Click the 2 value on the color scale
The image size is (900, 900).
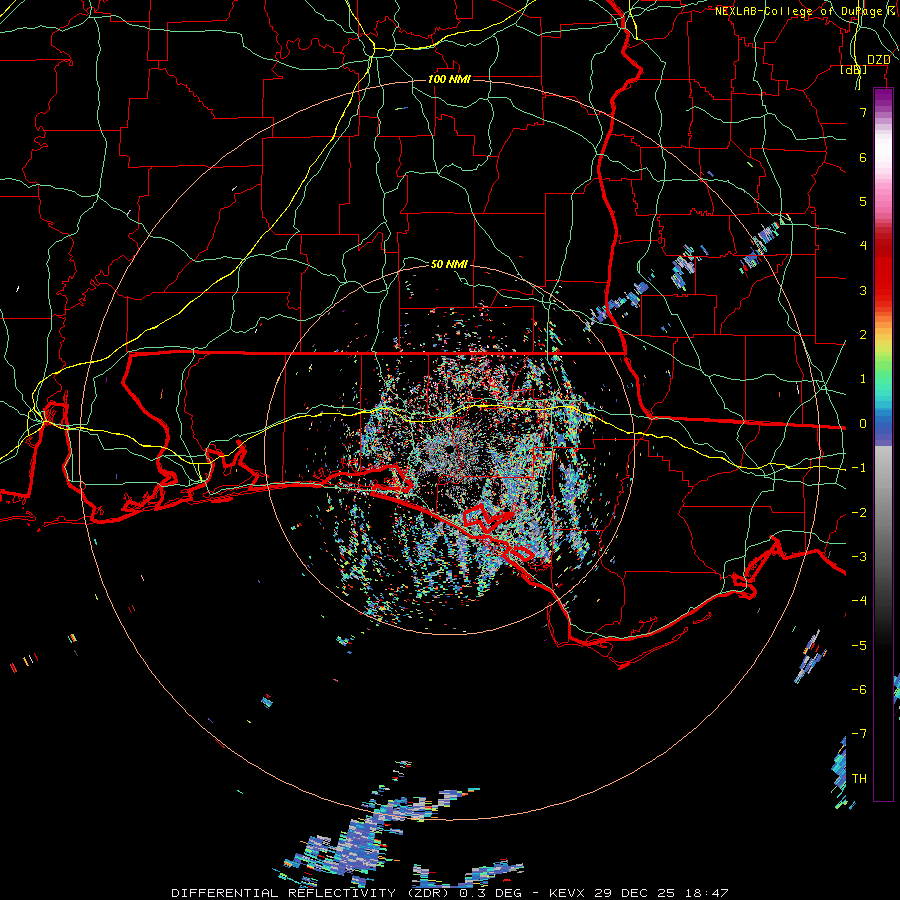coord(863,335)
